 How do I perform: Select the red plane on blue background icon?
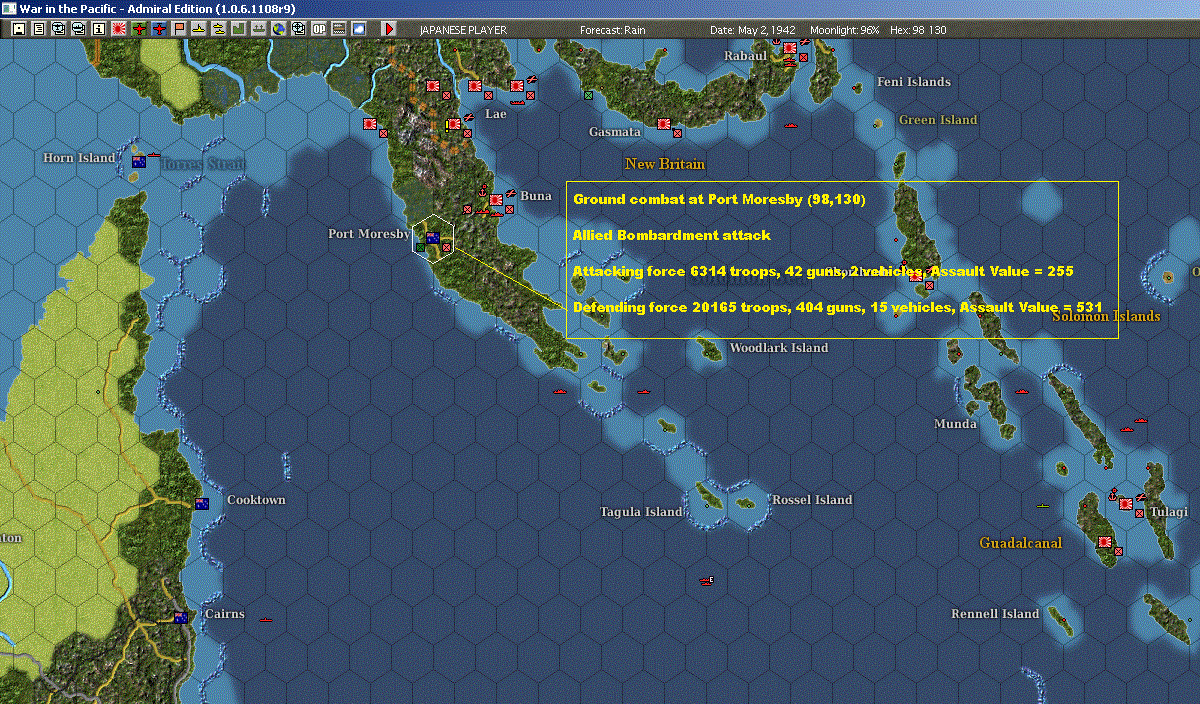(x=158, y=29)
